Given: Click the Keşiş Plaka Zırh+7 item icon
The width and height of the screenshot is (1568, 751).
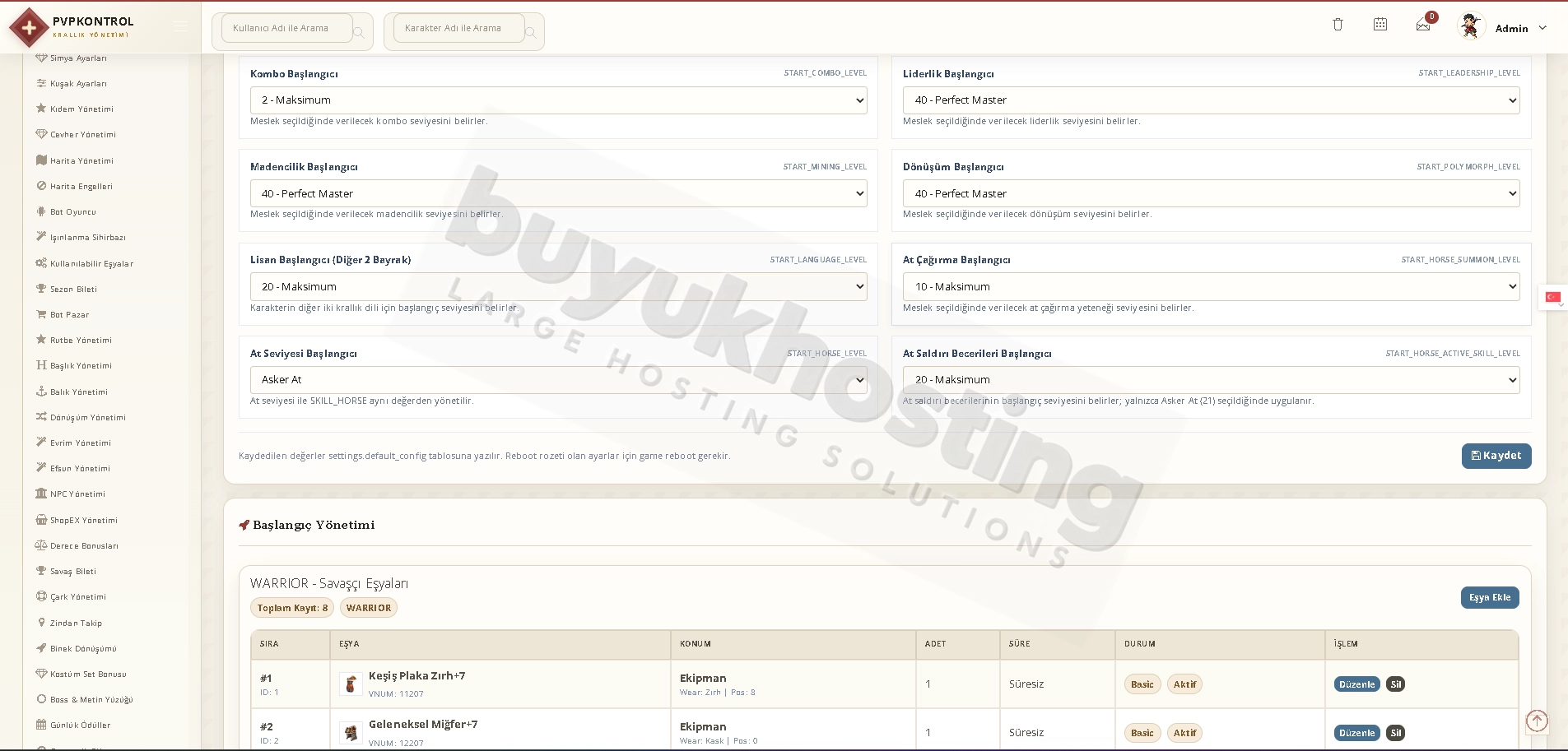Looking at the screenshot, I should coord(351,684).
